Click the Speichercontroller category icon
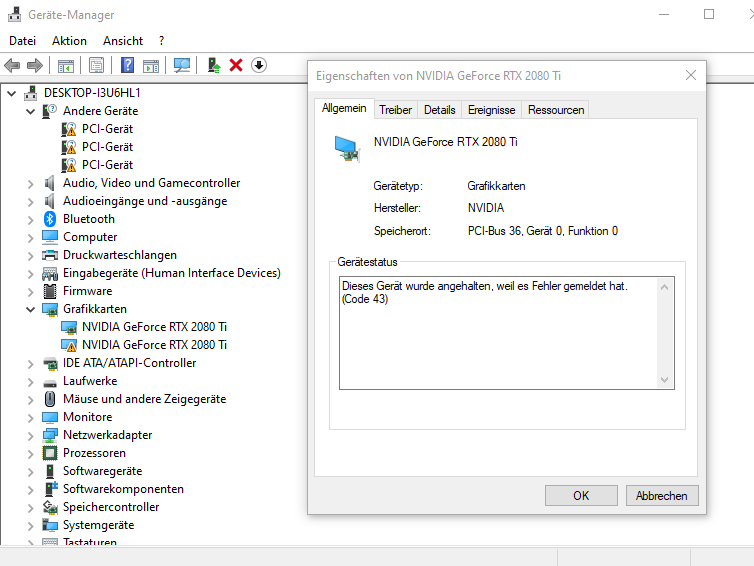 (50, 507)
